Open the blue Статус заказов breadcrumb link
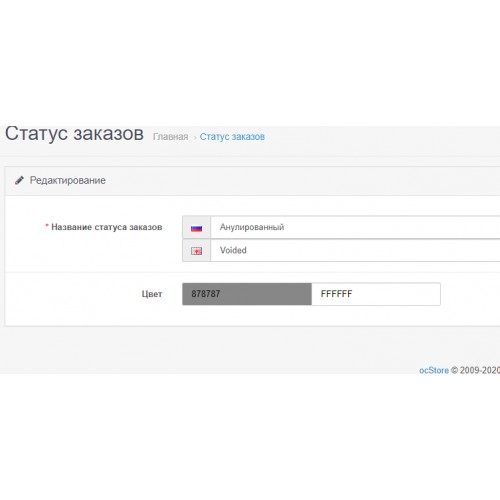 coord(232,137)
